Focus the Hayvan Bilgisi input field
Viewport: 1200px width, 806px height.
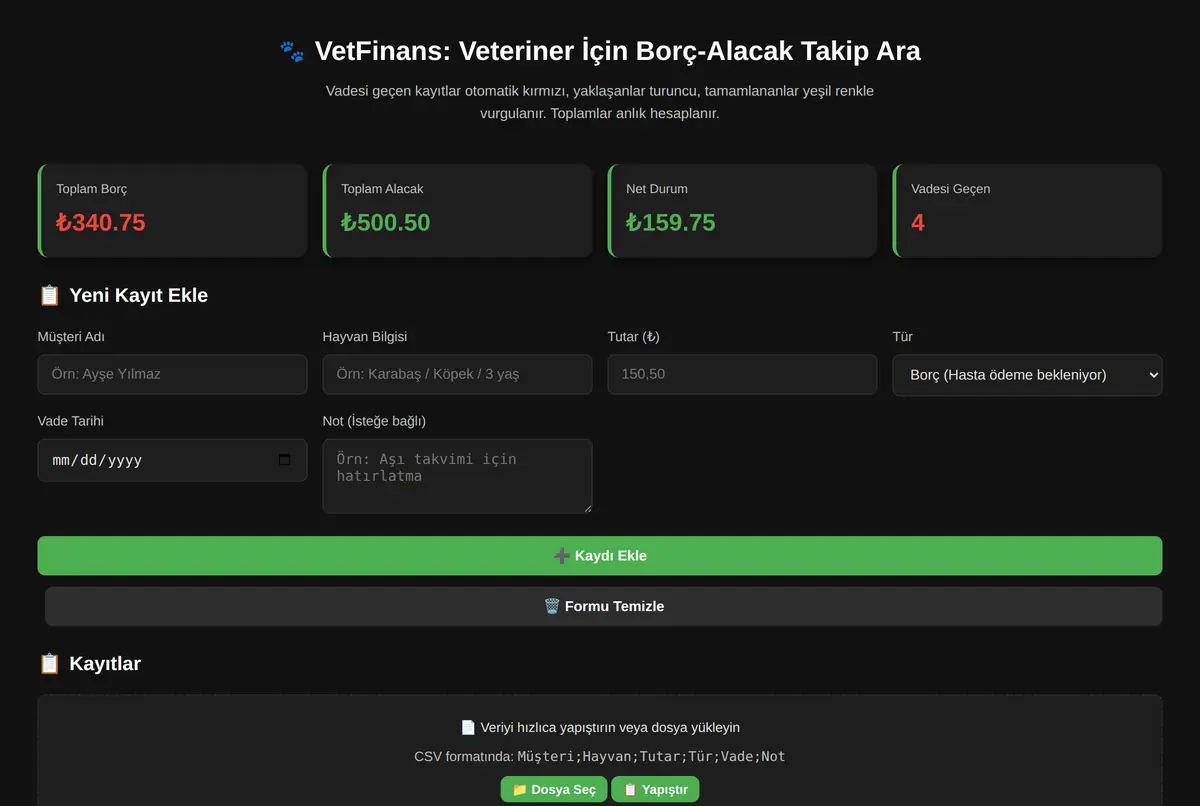tap(457, 374)
